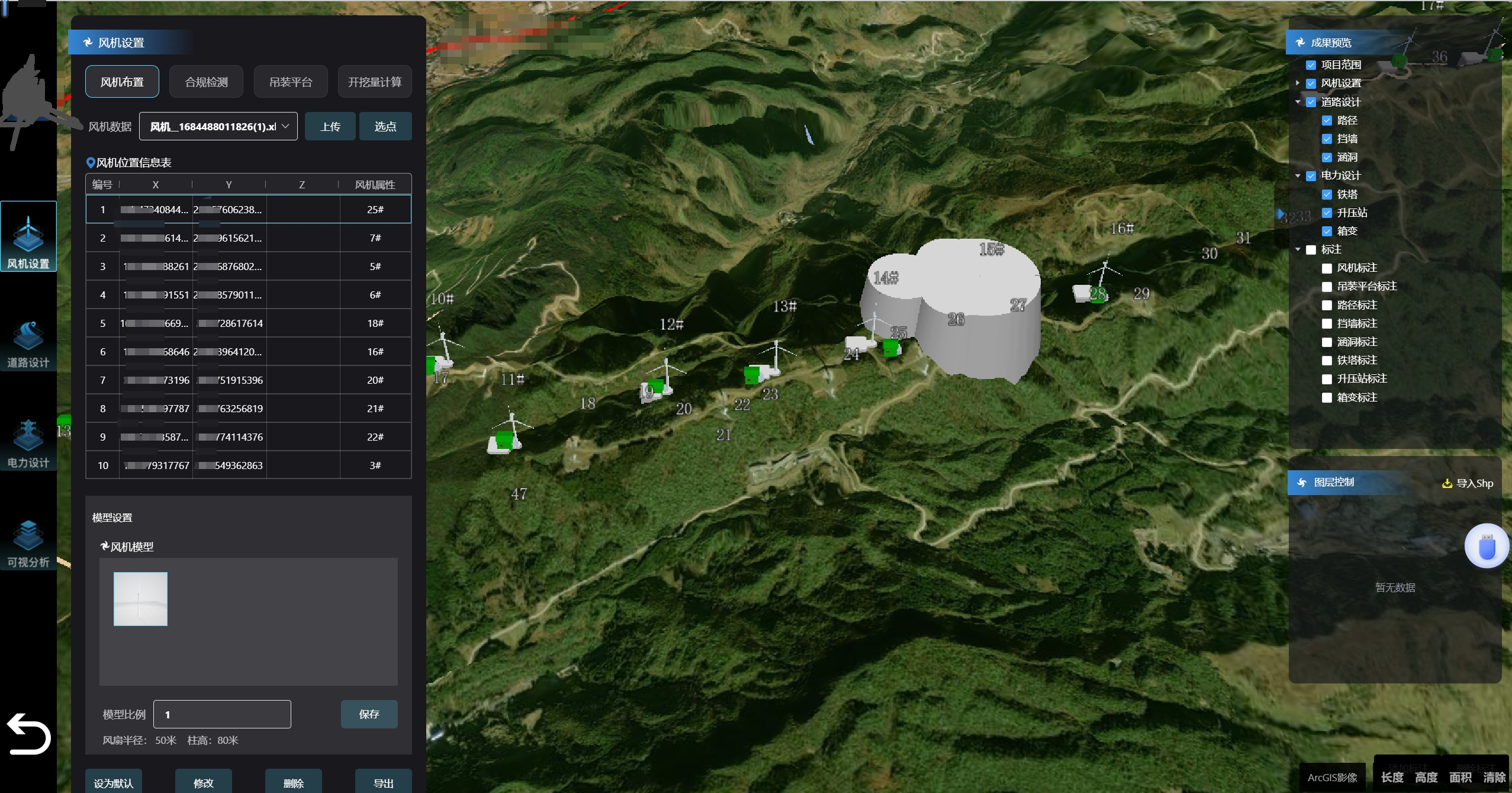The width and height of the screenshot is (1512, 793).
Task: Expand the 风机设置 tree node
Action: click(1297, 84)
